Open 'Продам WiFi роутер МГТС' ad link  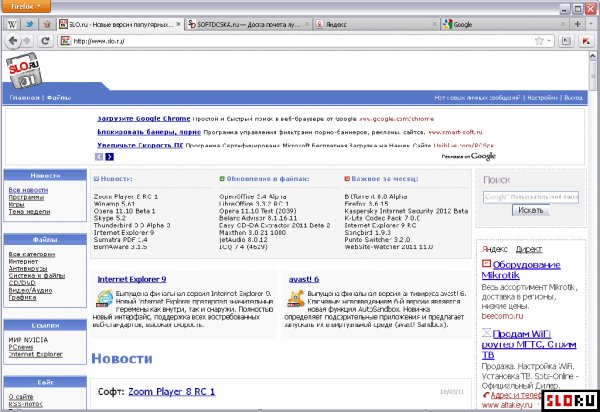tap(529, 344)
